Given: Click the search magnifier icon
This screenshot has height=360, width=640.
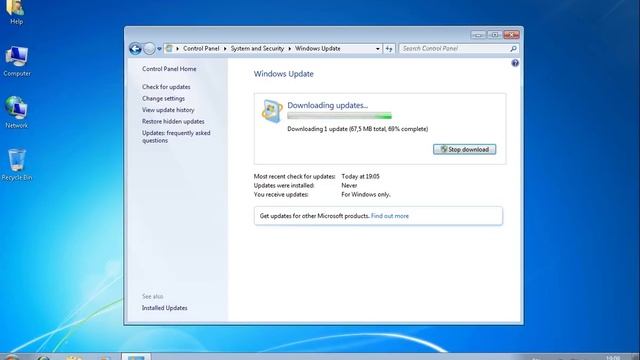Looking at the screenshot, I should (x=513, y=49).
